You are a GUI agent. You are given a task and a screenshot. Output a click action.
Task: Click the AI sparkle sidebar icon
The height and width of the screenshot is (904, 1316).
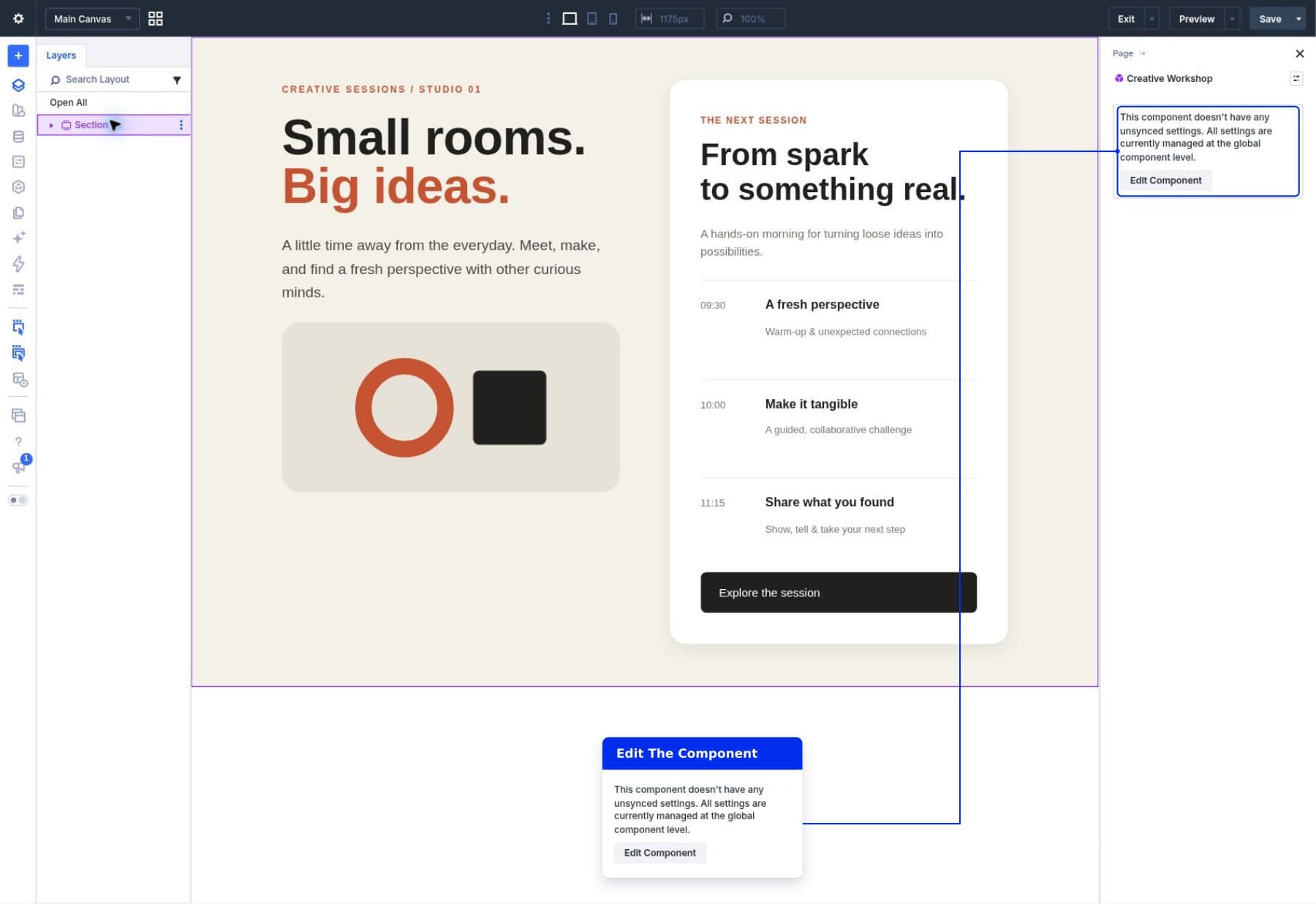18,238
